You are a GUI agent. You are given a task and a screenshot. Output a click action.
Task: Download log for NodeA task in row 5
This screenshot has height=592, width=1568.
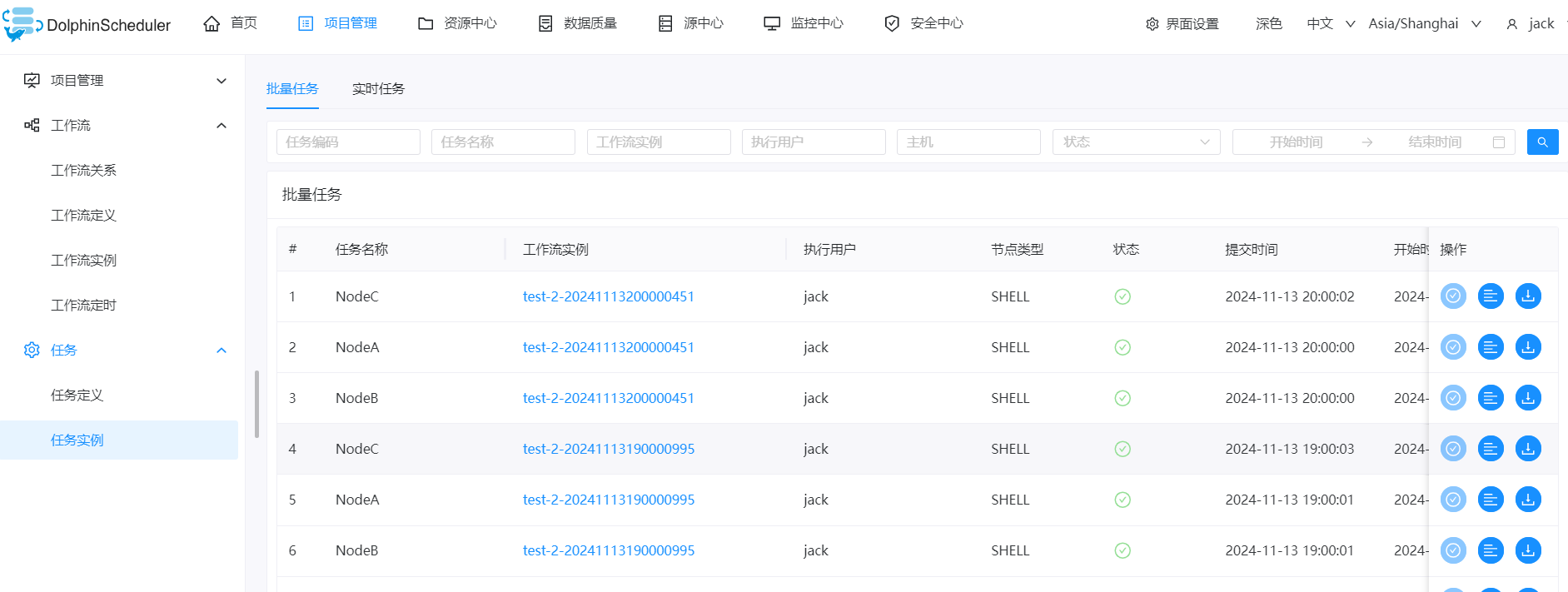click(1528, 500)
